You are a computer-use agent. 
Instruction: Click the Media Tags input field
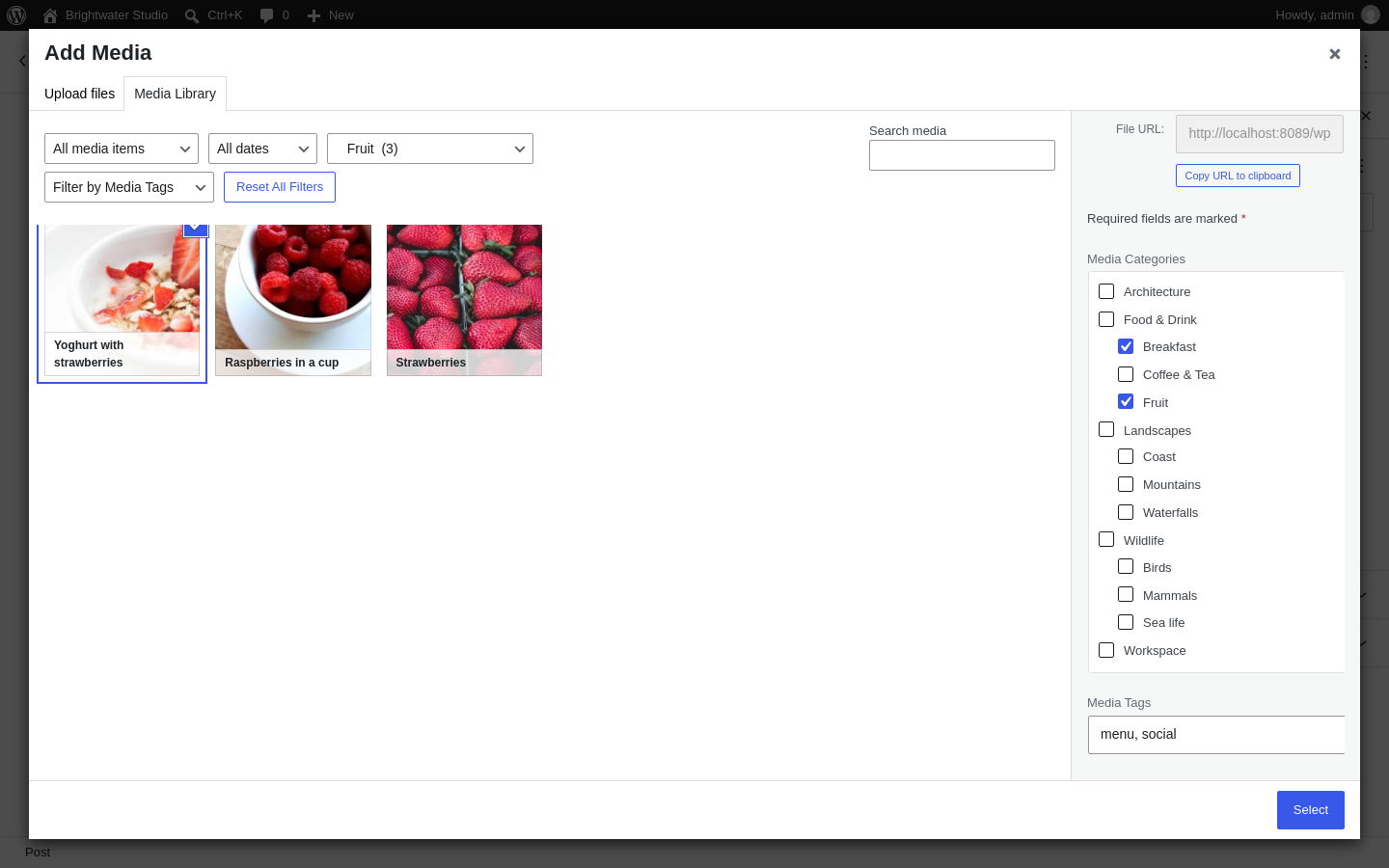(1216, 735)
